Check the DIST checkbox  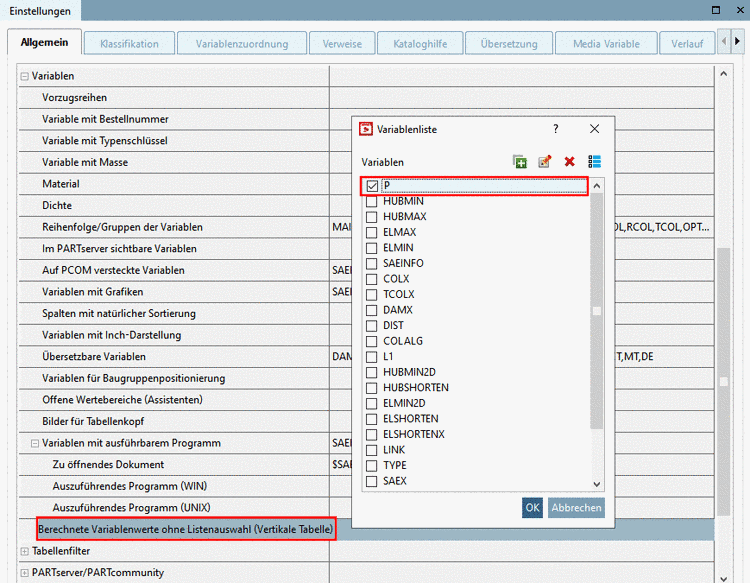pos(372,326)
